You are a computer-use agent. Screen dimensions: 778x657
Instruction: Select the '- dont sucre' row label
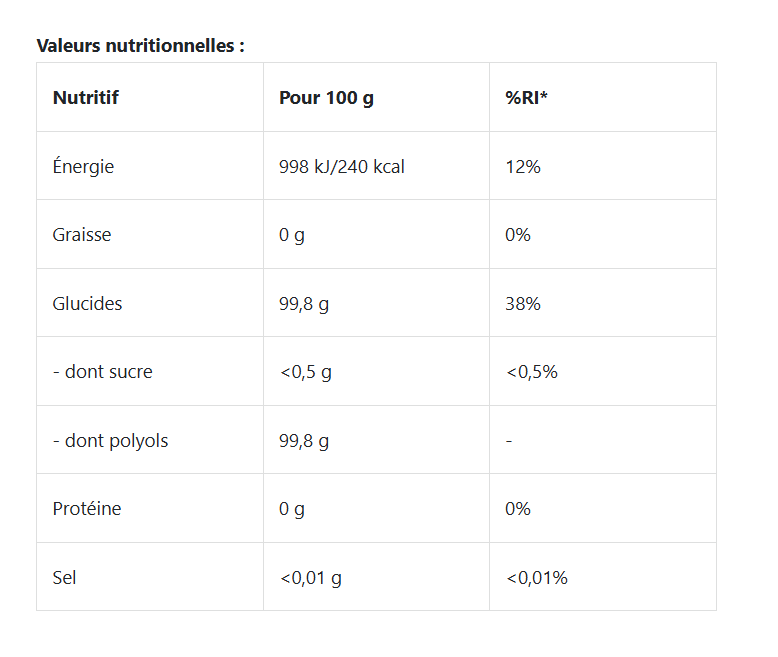[102, 372]
